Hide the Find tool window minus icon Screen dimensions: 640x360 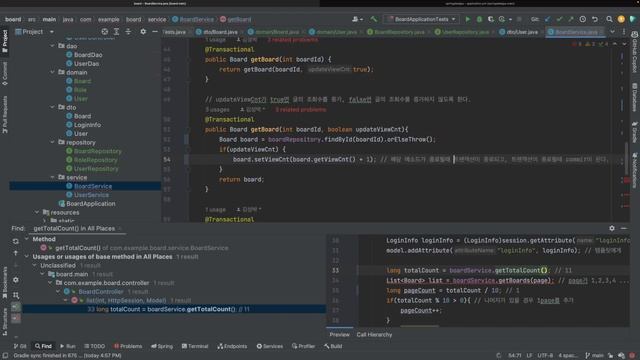tap(624, 228)
